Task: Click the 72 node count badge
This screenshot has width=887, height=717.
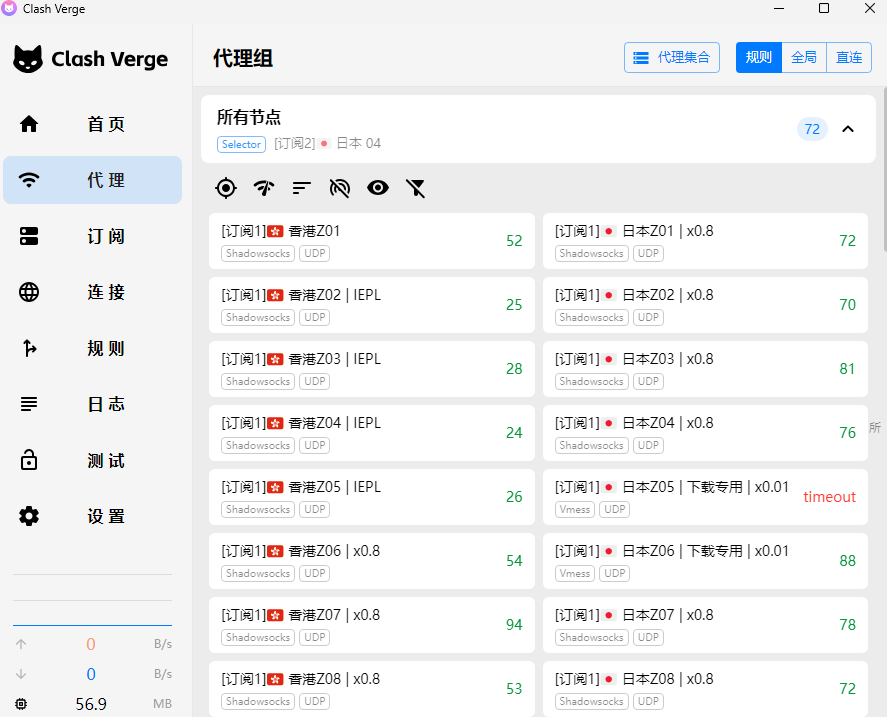Action: tap(812, 129)
